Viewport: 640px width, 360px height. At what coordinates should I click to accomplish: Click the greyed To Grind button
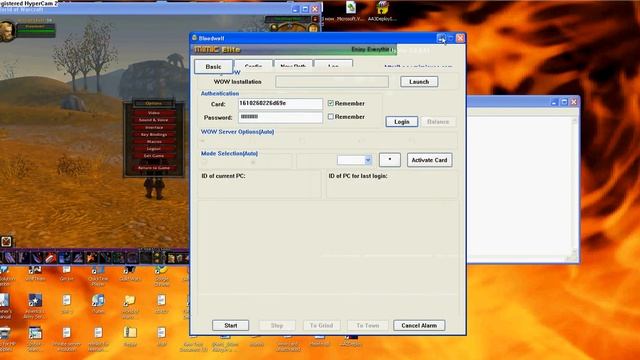pyautogui.click(x=322, y=325)
